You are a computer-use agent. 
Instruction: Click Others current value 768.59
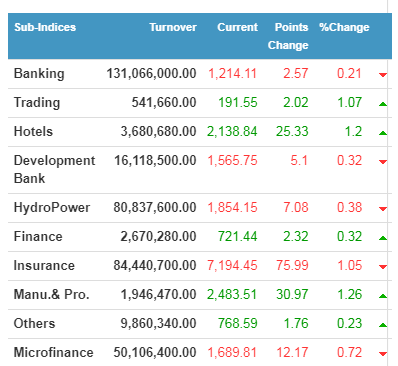pyautogui.click(x=238, y=324)
